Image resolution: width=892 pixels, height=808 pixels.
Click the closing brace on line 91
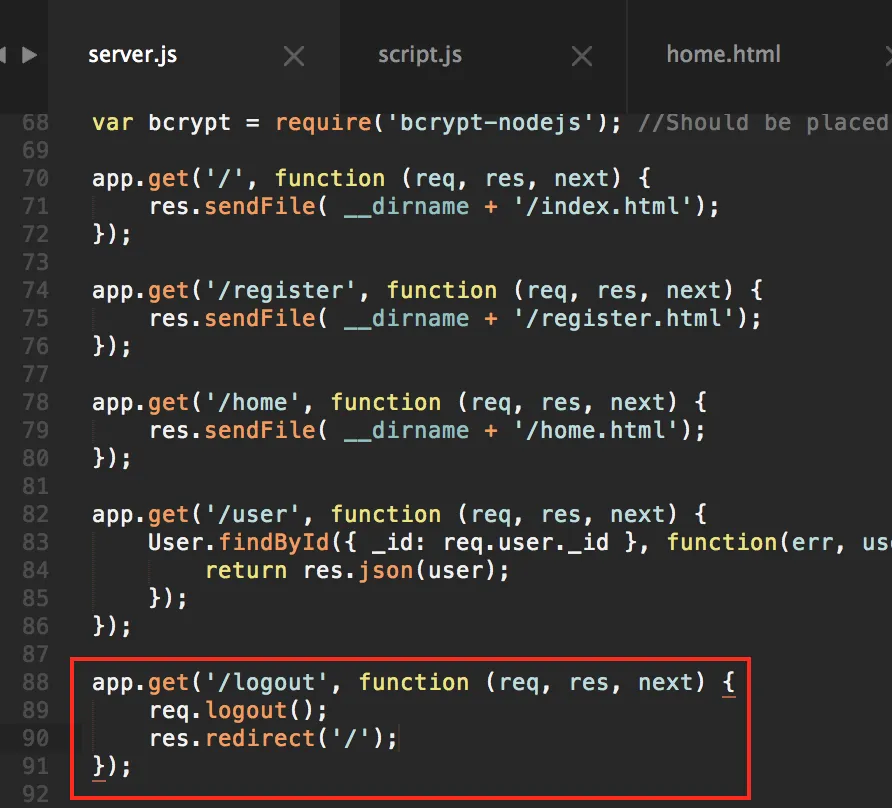pos(99,767)
